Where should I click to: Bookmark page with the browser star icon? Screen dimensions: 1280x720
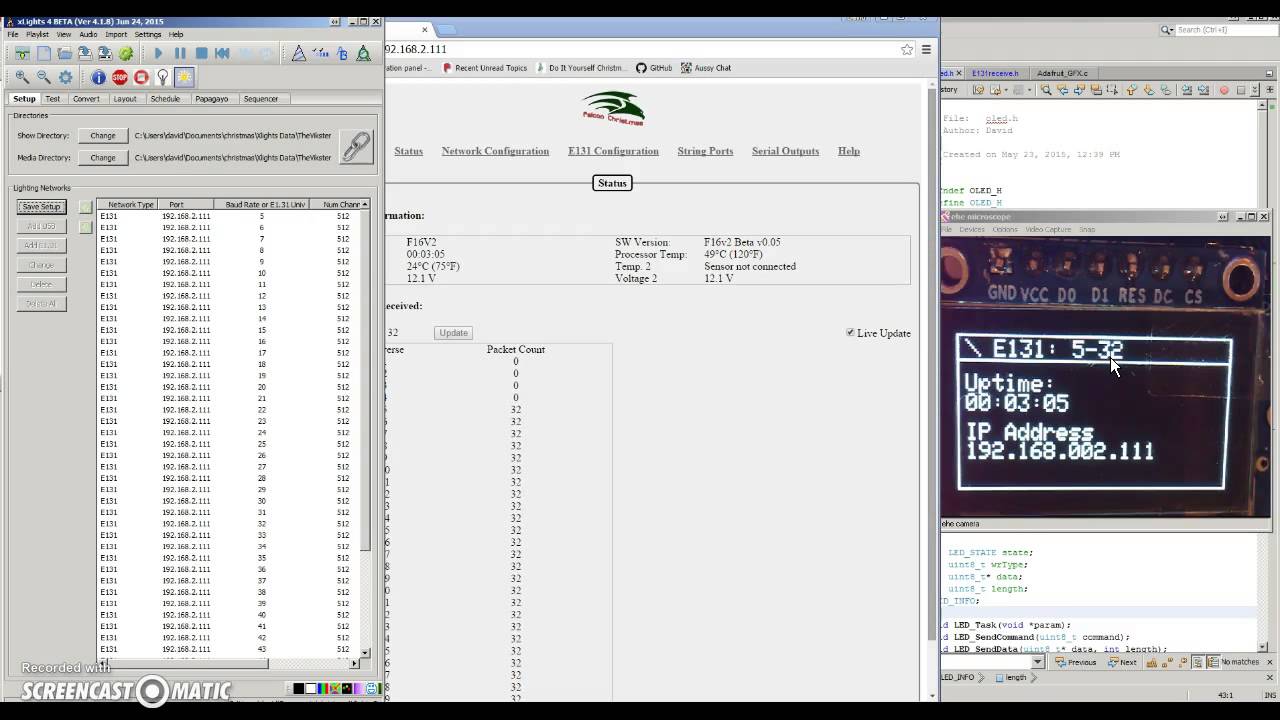(x=907, y=49)
